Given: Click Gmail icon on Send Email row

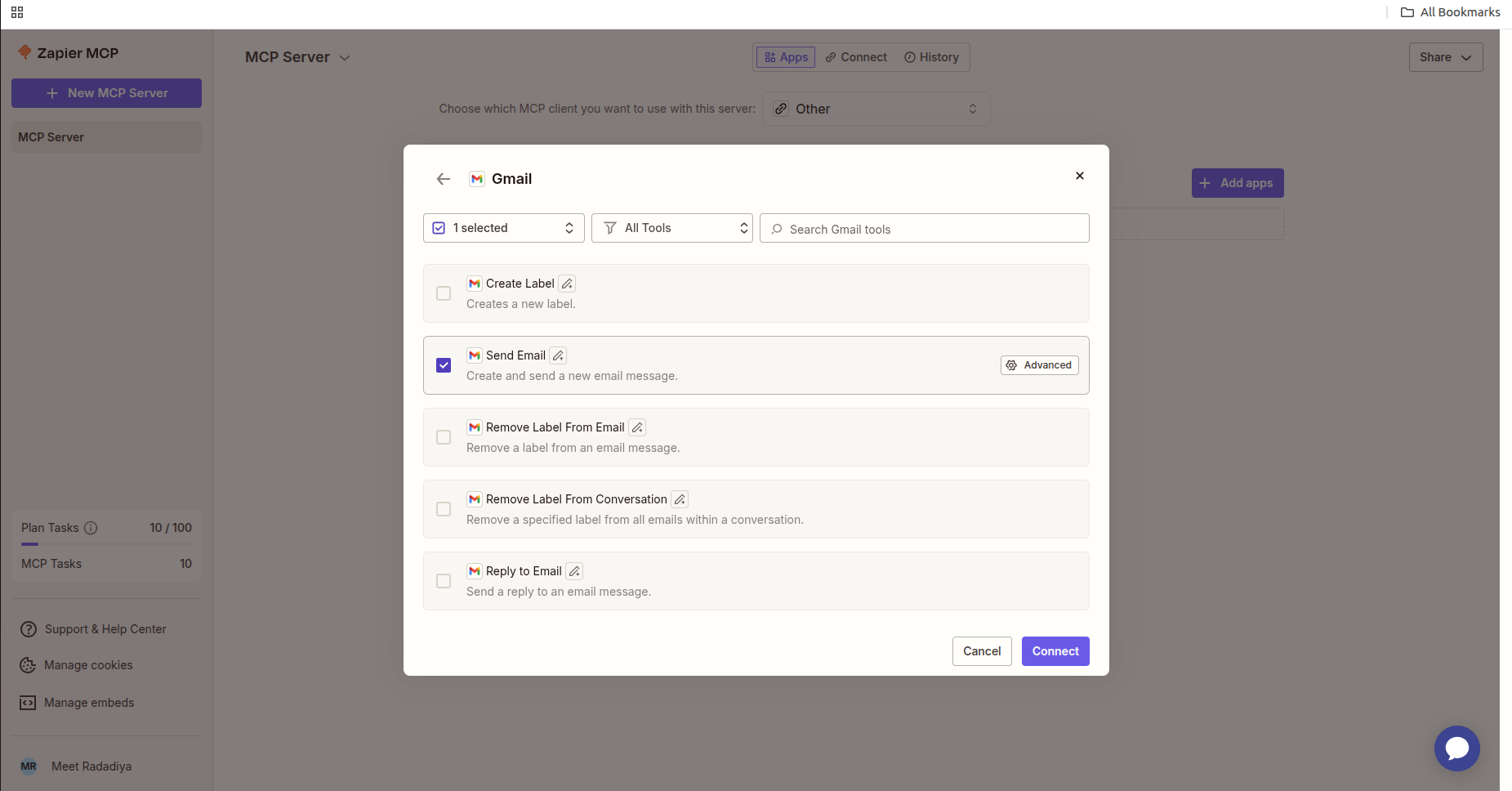Looking at the screenshot, I should (x=475, y=355).
